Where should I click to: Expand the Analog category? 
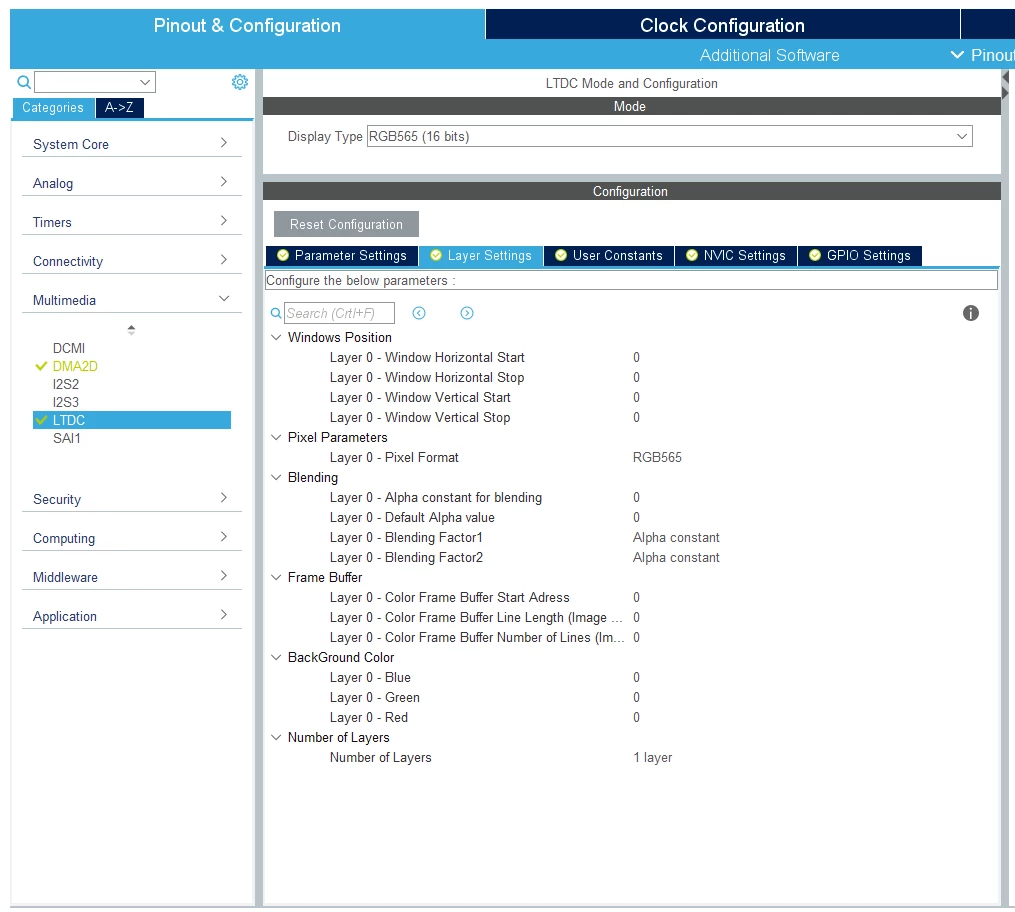click(131, 183)
